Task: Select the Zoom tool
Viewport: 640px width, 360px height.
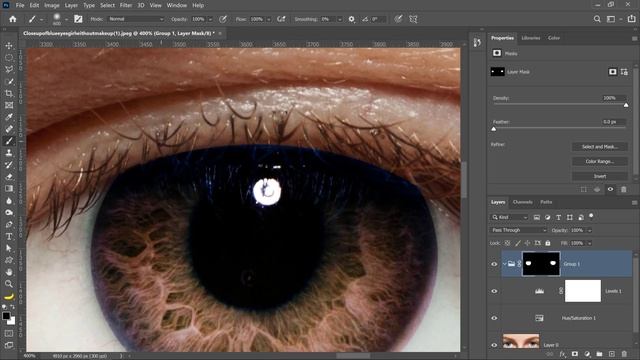Action: point(9,284)
